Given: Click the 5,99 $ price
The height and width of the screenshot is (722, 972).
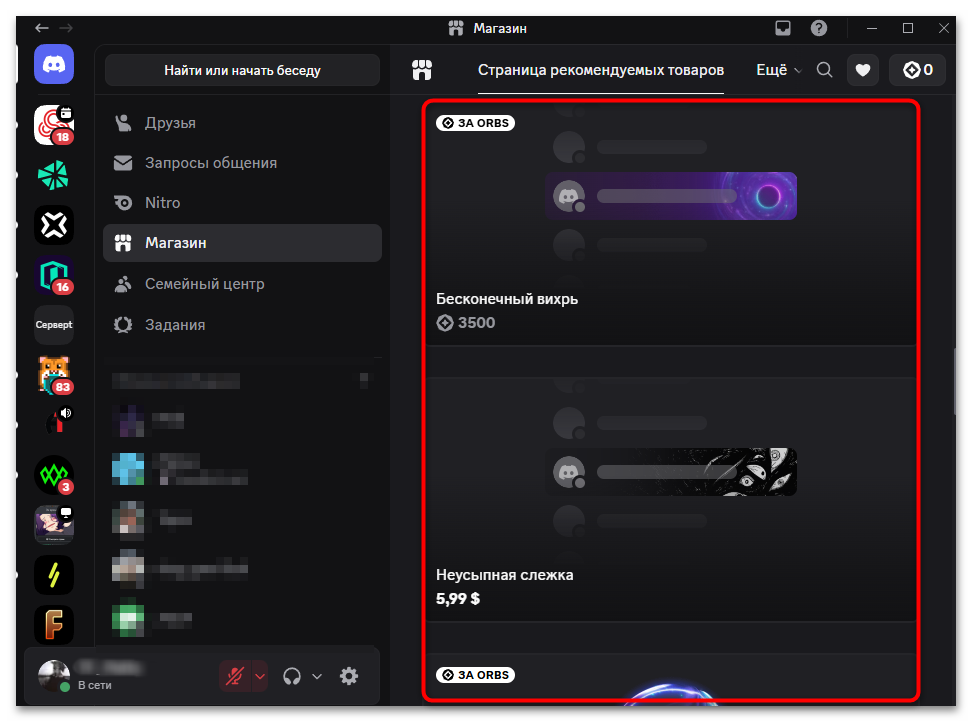Looking at the screenshot, I should tap(458, 599).
